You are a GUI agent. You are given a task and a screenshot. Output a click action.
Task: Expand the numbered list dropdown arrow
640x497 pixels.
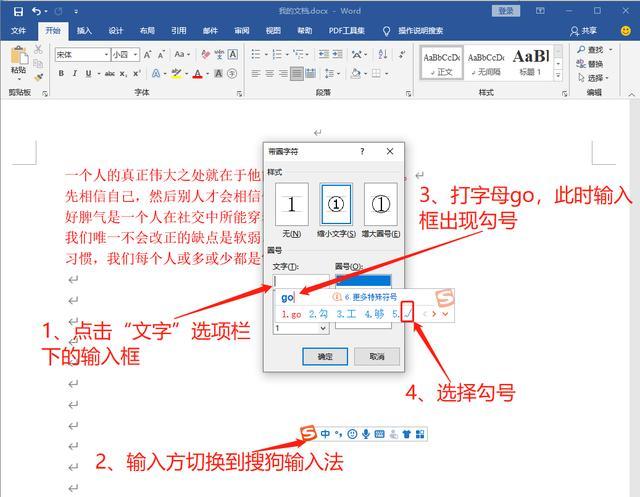[x=287, y=54]
